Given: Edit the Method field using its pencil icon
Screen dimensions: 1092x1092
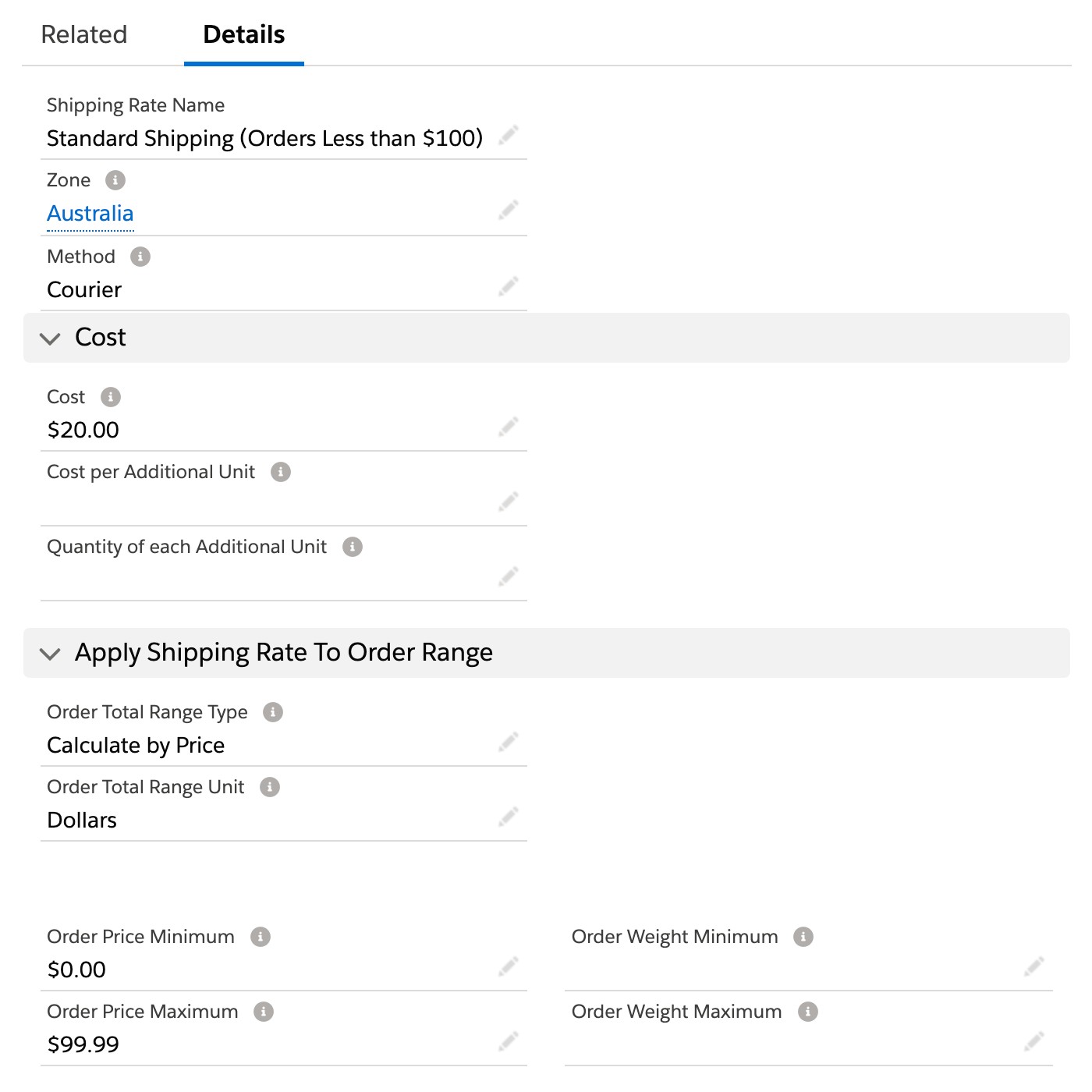Looking at the screenshot, I should [509, 286].
